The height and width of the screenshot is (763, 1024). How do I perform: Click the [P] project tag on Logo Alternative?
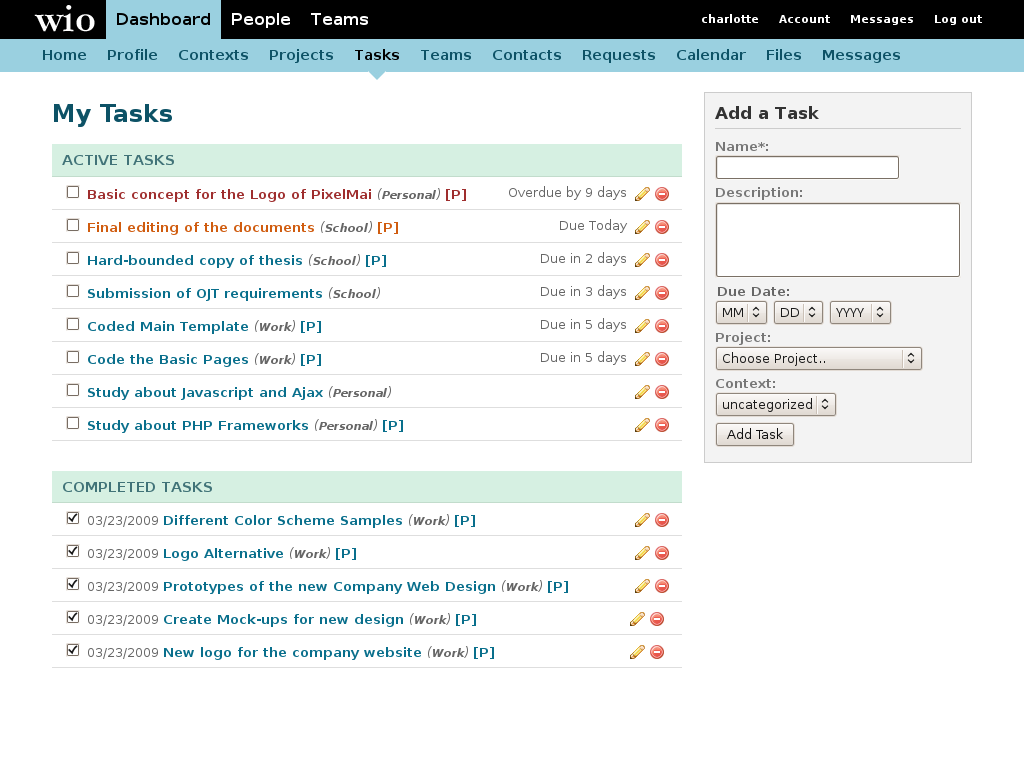(346, 554)
